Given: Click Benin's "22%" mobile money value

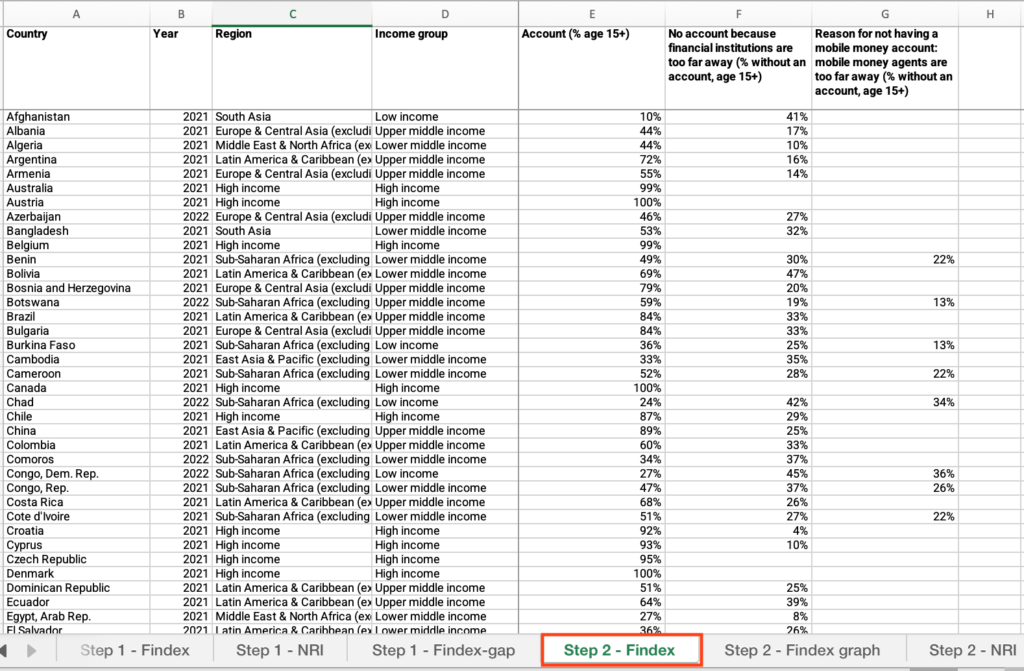Looking at the screenshot, I should [885, 260].
